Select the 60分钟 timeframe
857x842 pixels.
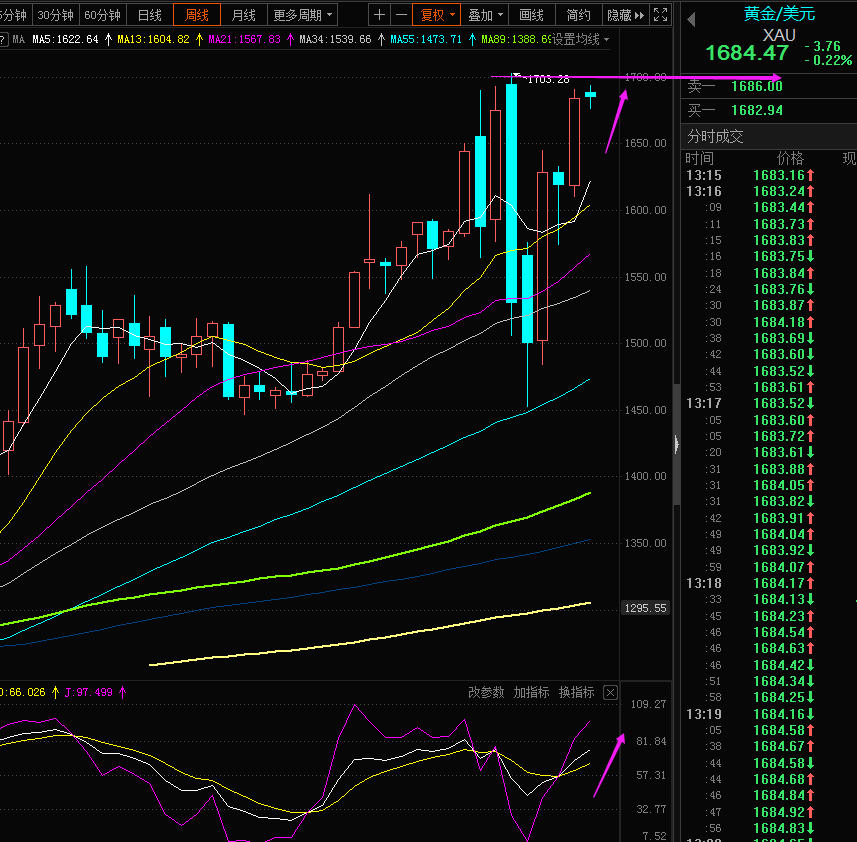pyautogui.click(x=102, y=15)
